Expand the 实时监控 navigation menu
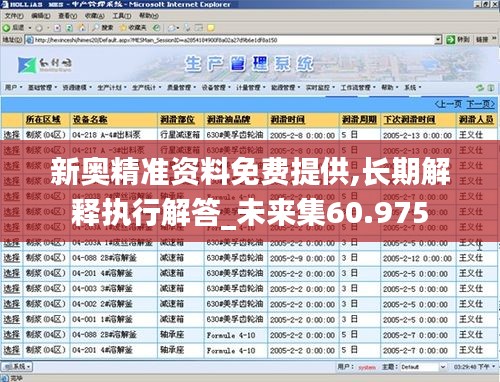500x382 pixels. pos(320,87)
